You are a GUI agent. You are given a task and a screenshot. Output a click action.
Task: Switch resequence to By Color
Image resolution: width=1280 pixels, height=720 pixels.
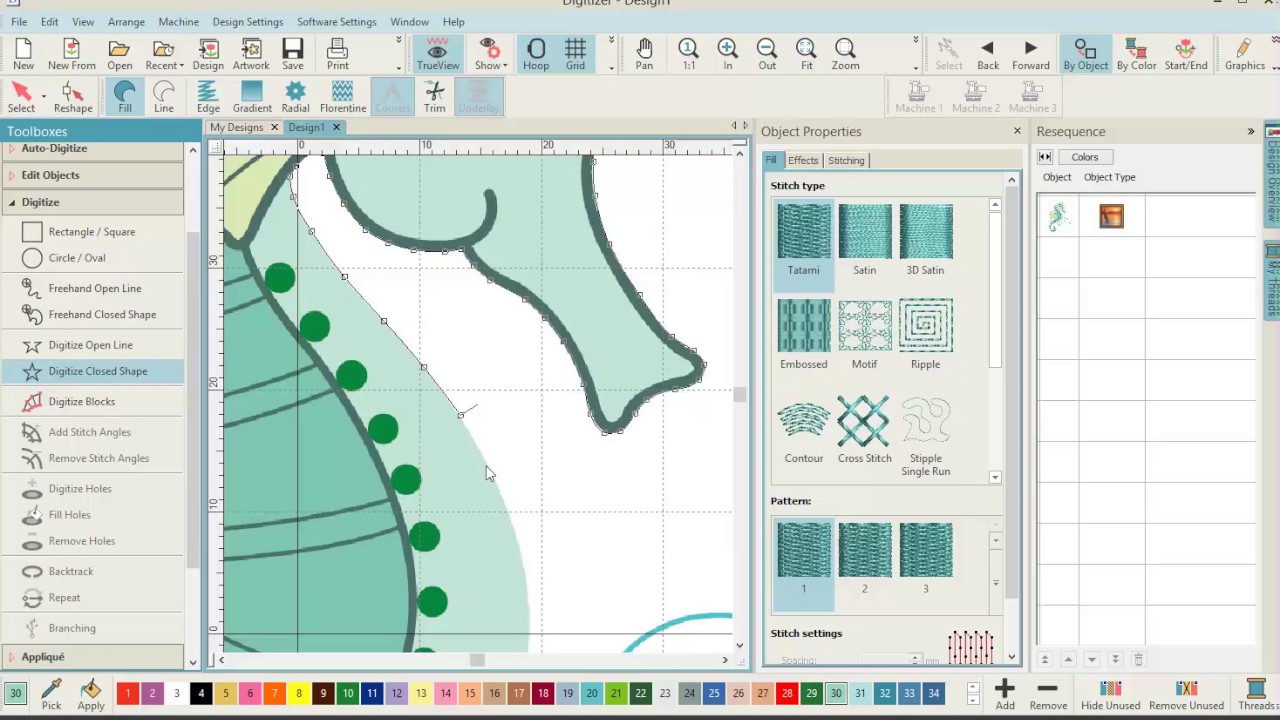(1136, 55)
